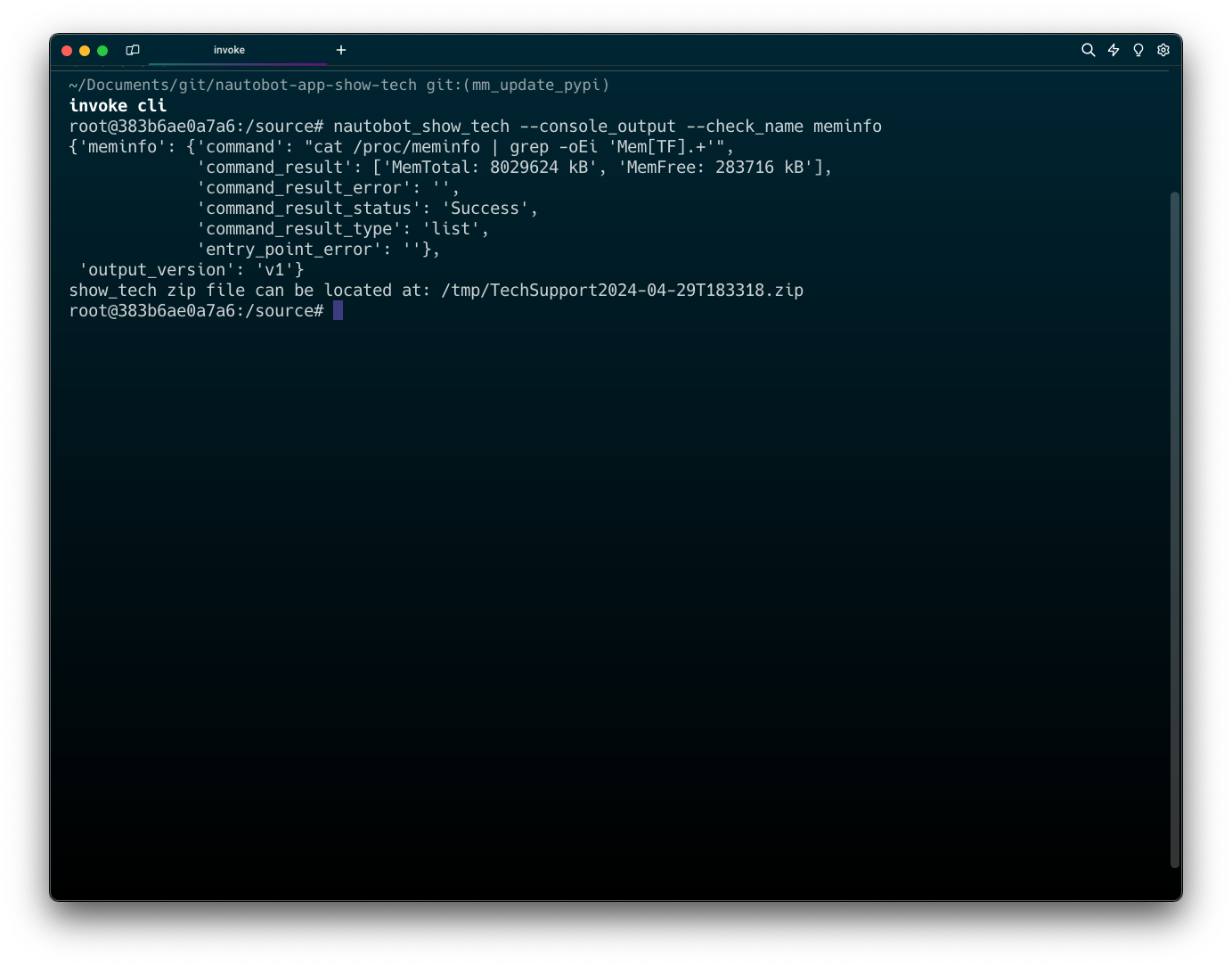Open the search icon in terminal toolbar

pyautogui.click(x=1088, y=50)
